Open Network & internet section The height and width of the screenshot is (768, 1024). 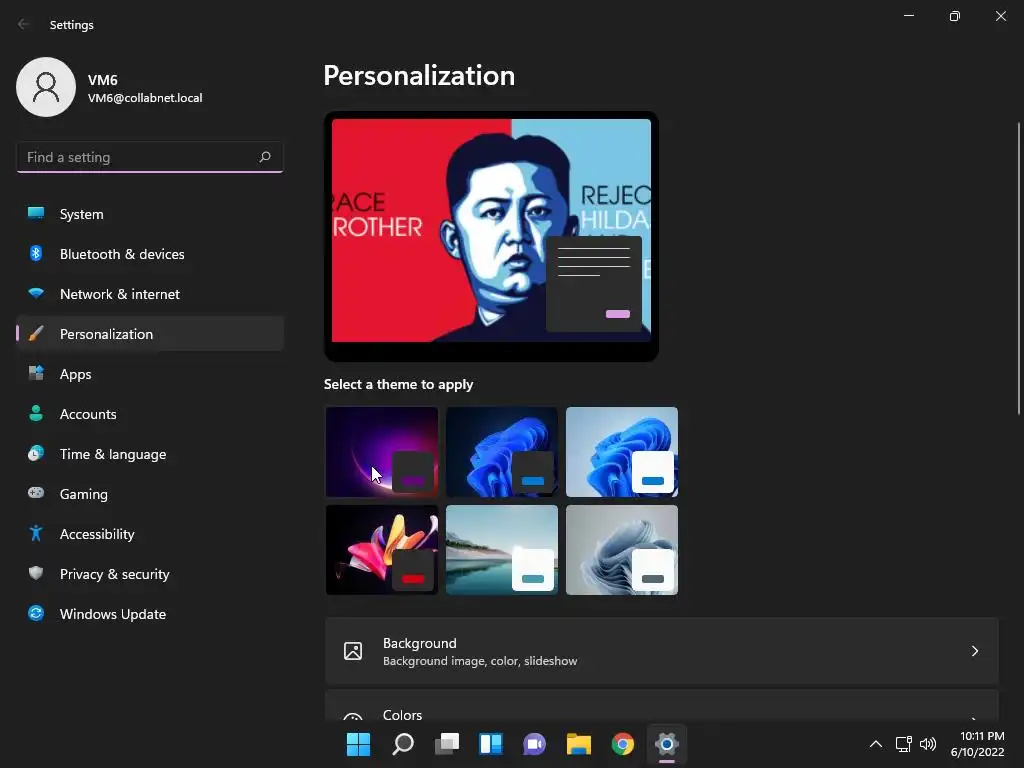pos(150,293)
